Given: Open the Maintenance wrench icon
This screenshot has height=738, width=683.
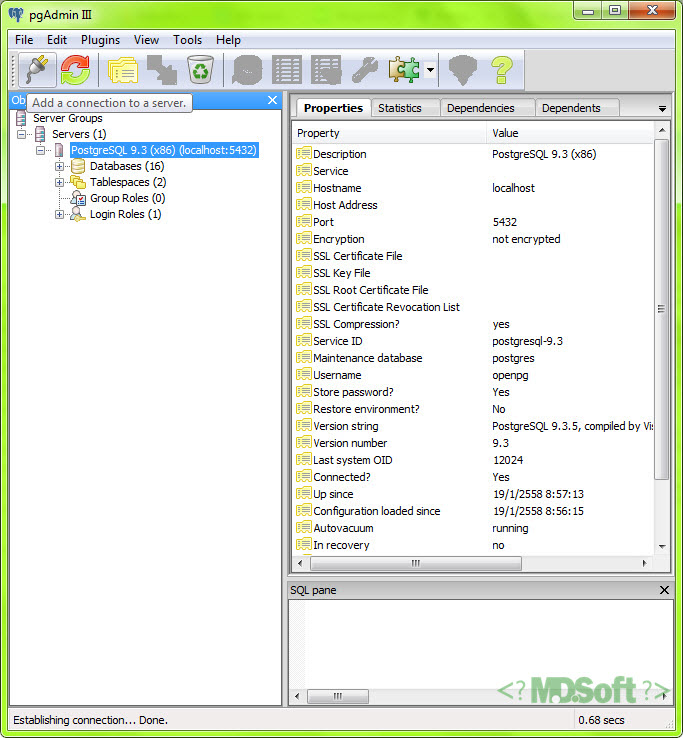Looking at the screenshot, I should point(365,70).
